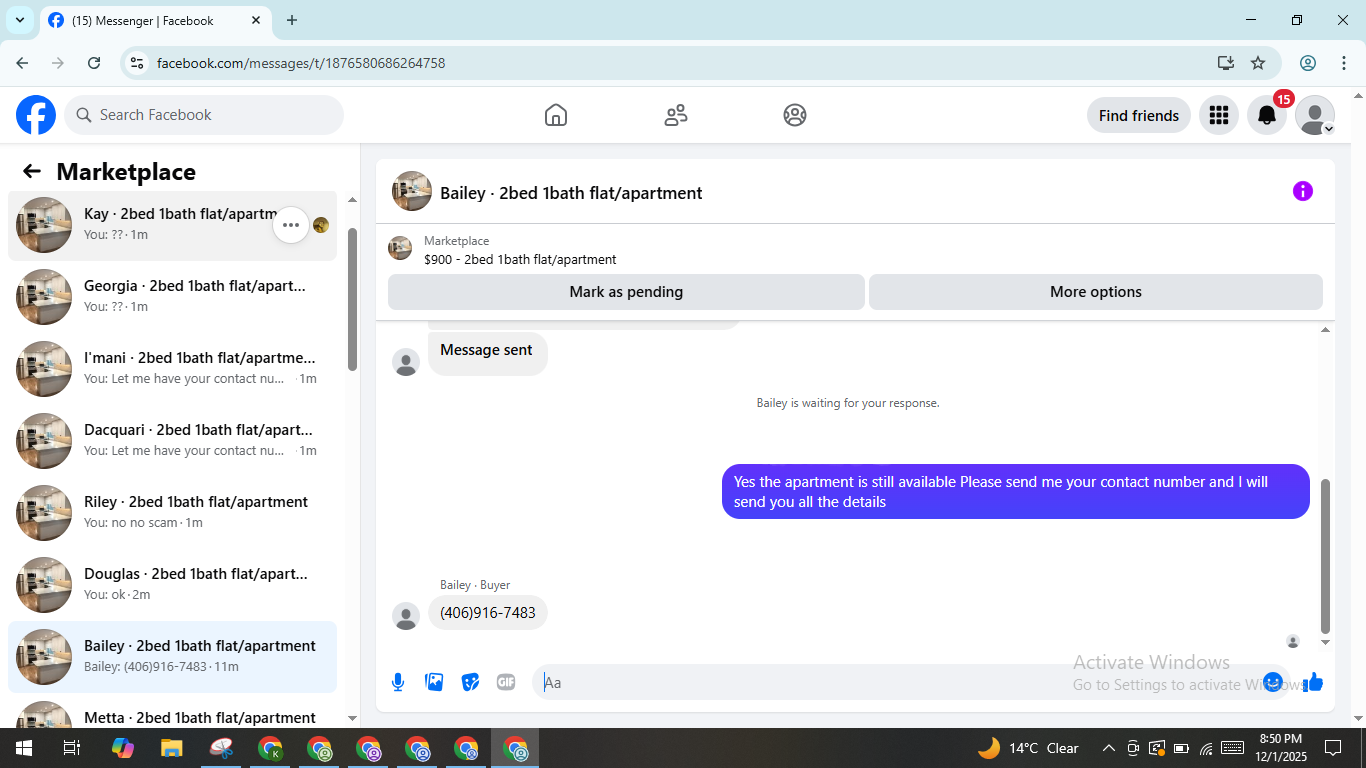Open the GIF picker icon
1366x768 pixels.
506,682
